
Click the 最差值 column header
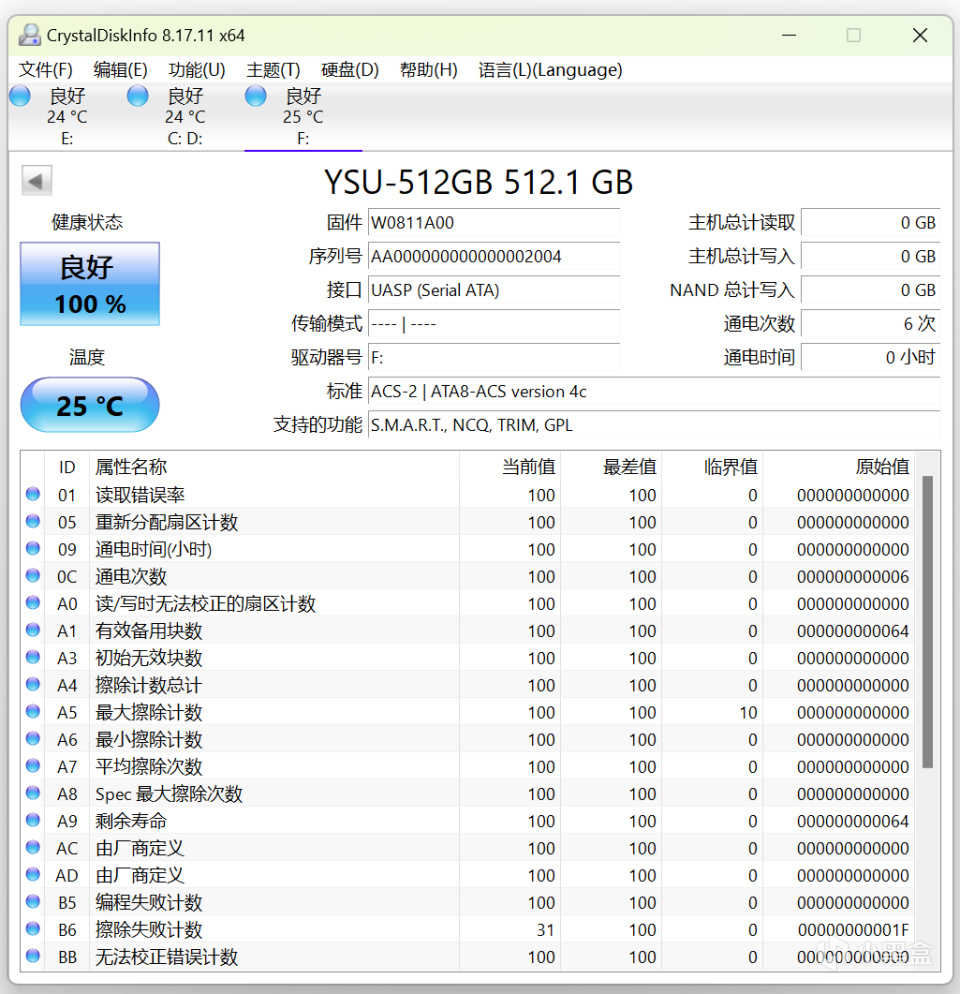coord(611,467)
